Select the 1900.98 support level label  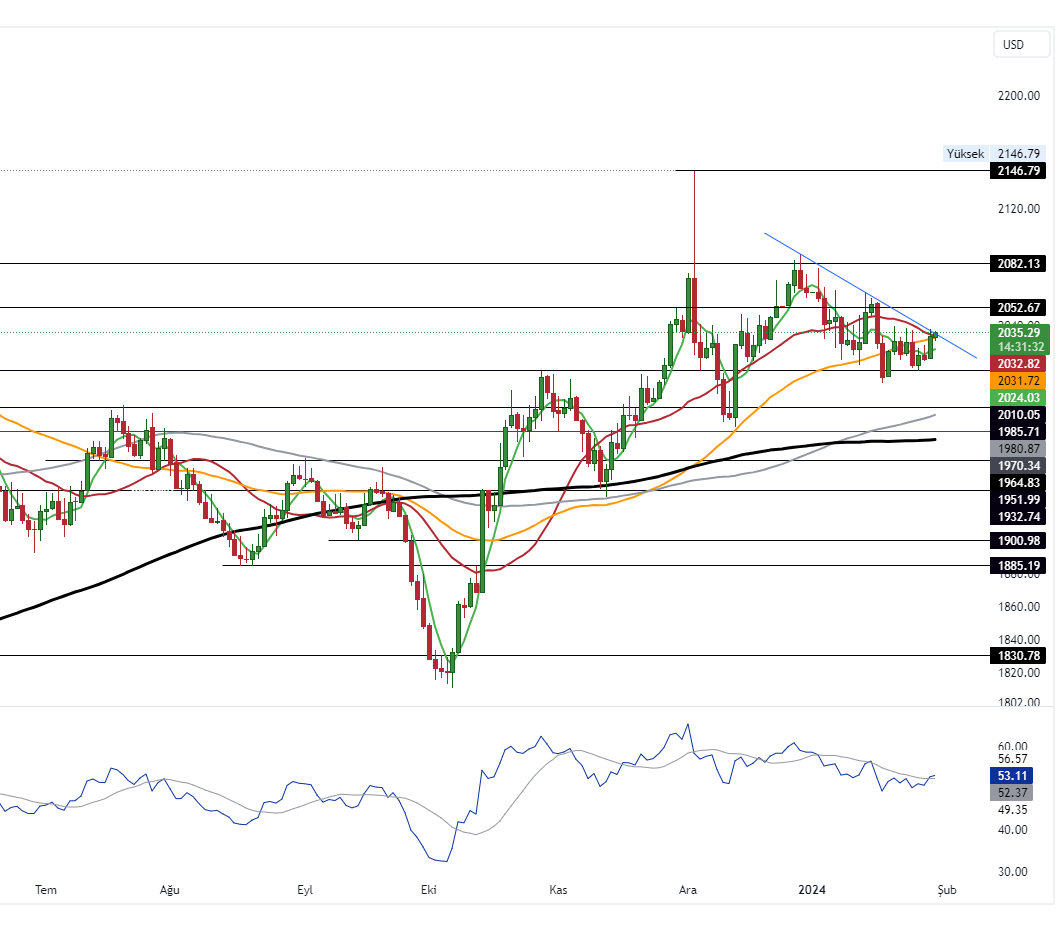tap(1018, 541)
